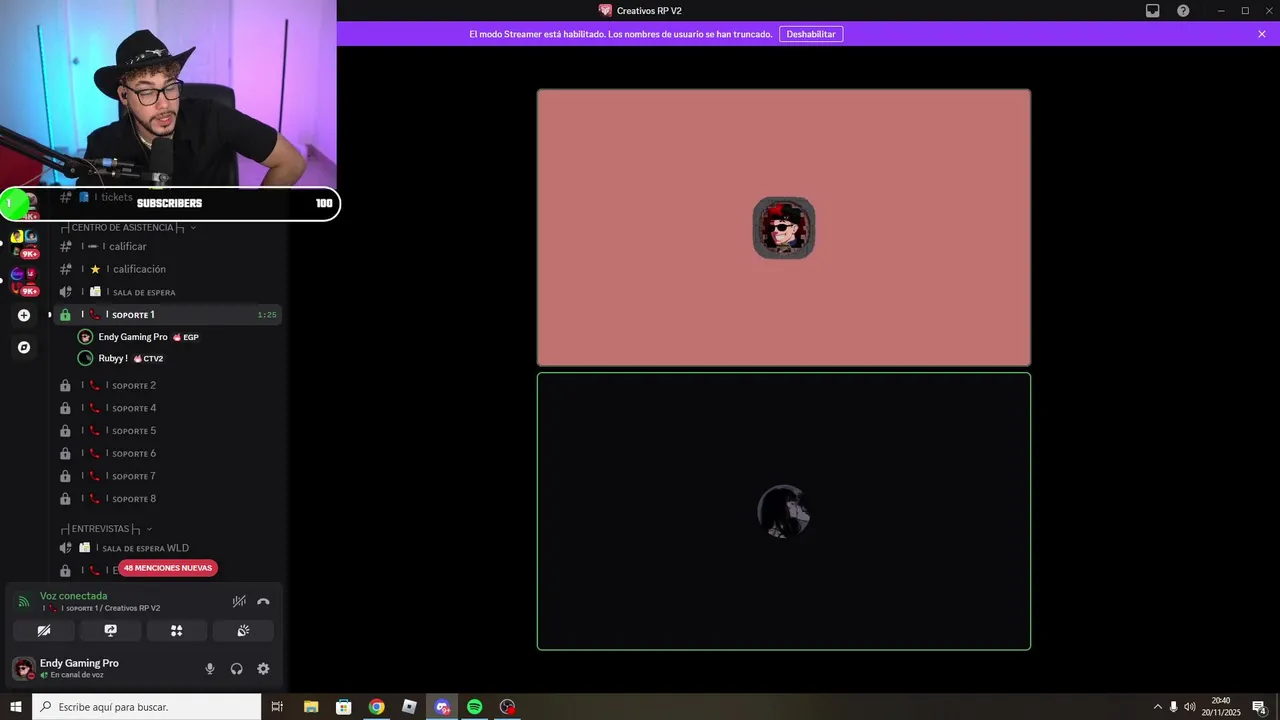The image size is (1280, 720).
Task: Disconnect from the voice channel
Action: (263, 602)
